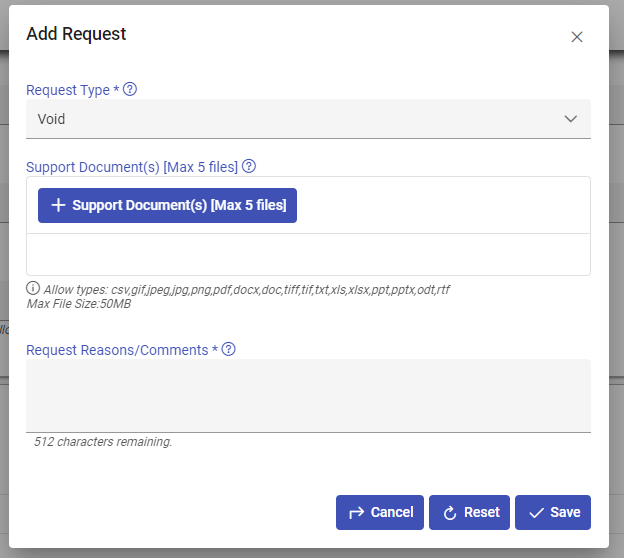Expand the Request Type chevron arrow
The image size is (624, 558).
pyautogui.click(x=571, y=119)
